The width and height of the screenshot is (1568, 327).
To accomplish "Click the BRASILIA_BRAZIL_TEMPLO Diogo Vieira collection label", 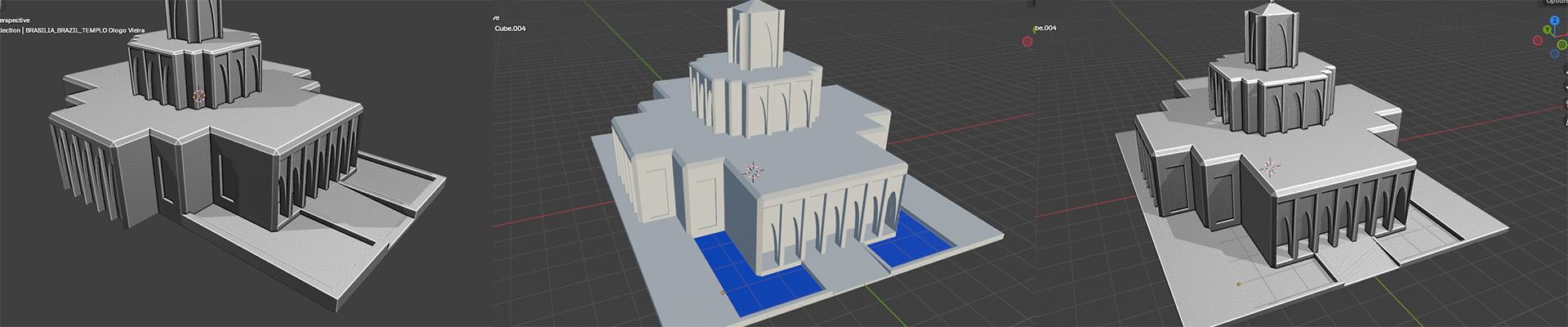I will tap(85, 30).
